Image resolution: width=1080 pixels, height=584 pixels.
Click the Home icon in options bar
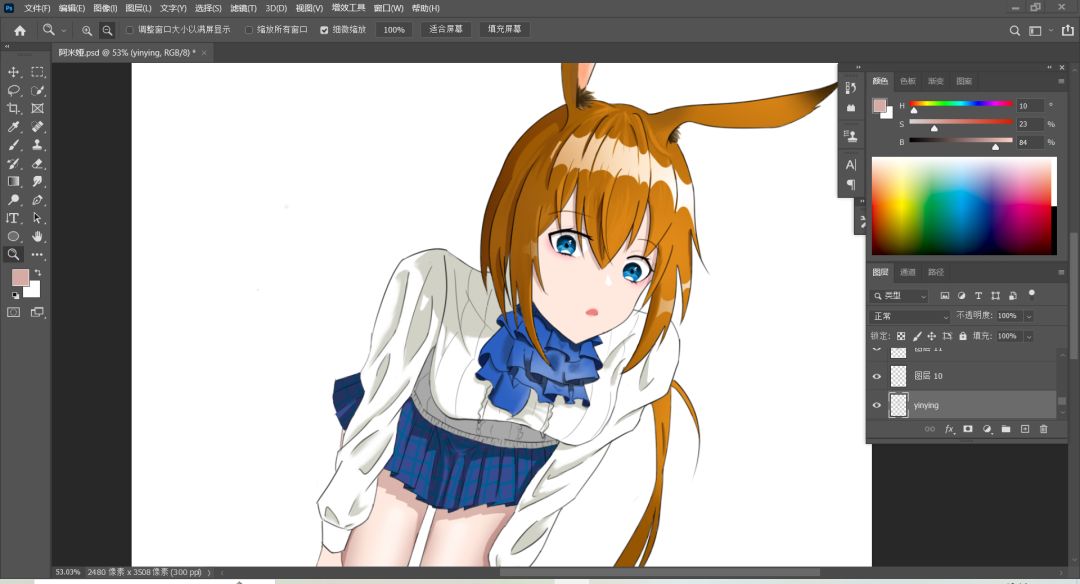click(20, 30)
